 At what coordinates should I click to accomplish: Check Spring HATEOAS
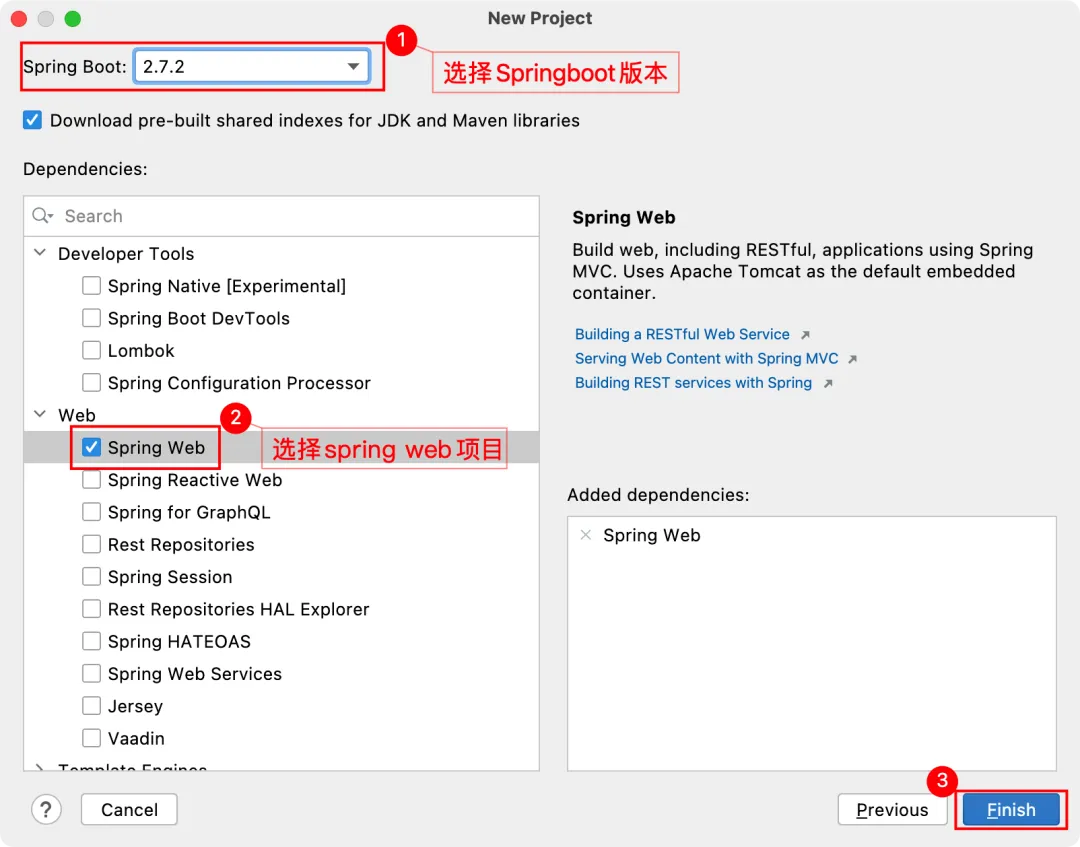tap(92, 641)
